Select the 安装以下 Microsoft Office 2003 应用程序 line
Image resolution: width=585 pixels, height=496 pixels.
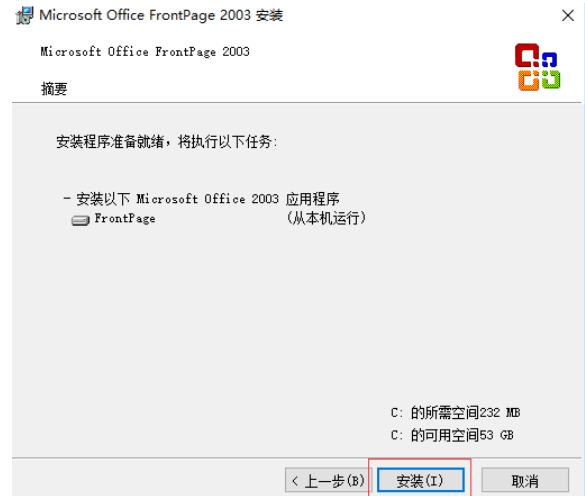coord(208,199)
